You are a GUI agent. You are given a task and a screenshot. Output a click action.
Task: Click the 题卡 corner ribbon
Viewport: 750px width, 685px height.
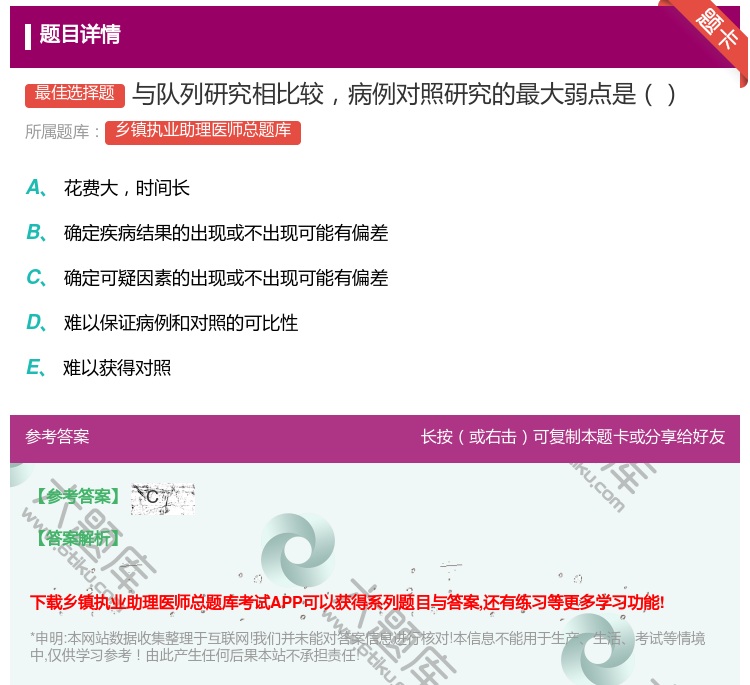pyautogui.click(x=715, y=31)
